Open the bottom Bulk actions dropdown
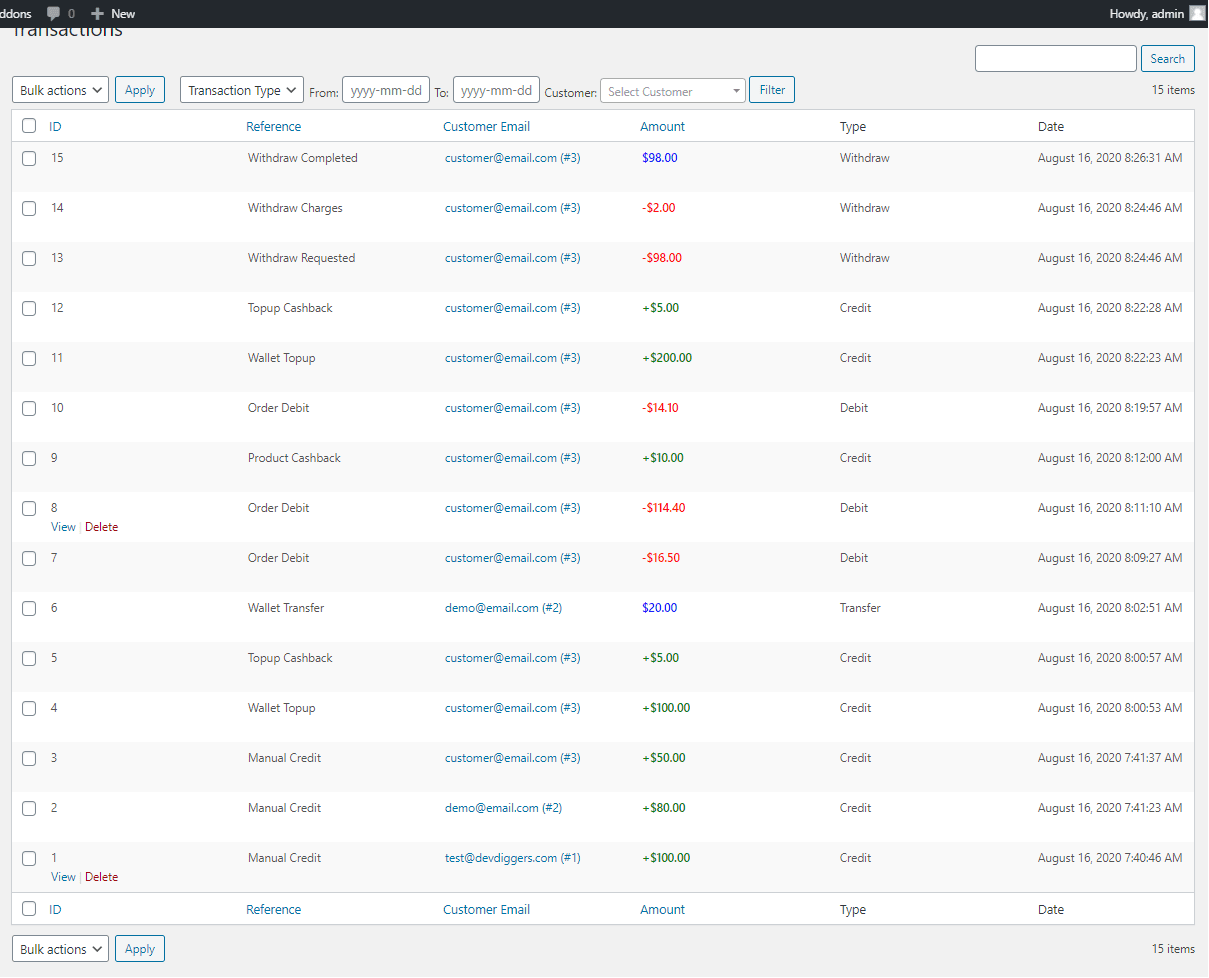The width and height of the screenshot is (1209, 978). [x=60, y=948]
